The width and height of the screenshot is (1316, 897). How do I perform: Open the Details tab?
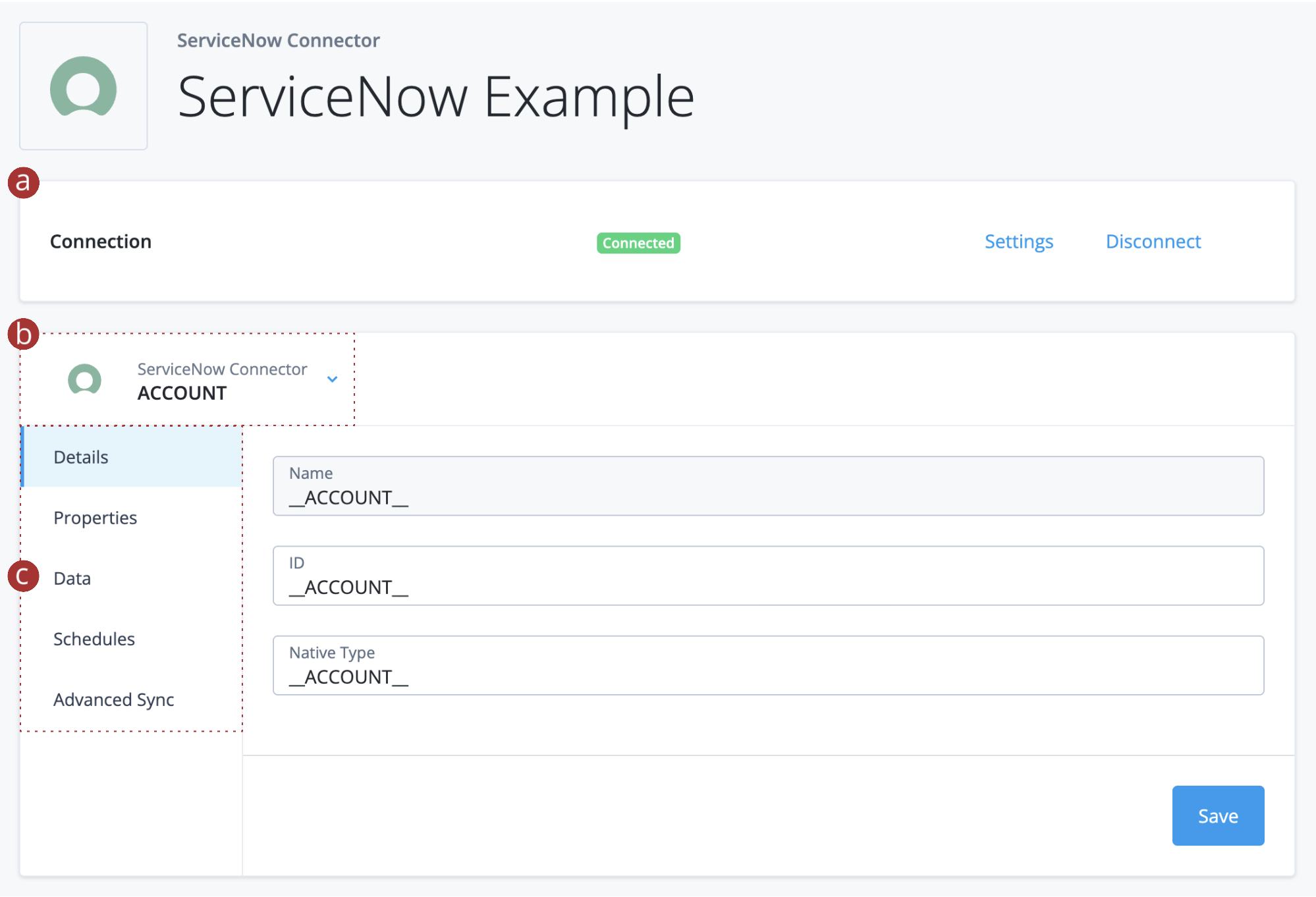[132, 457]
